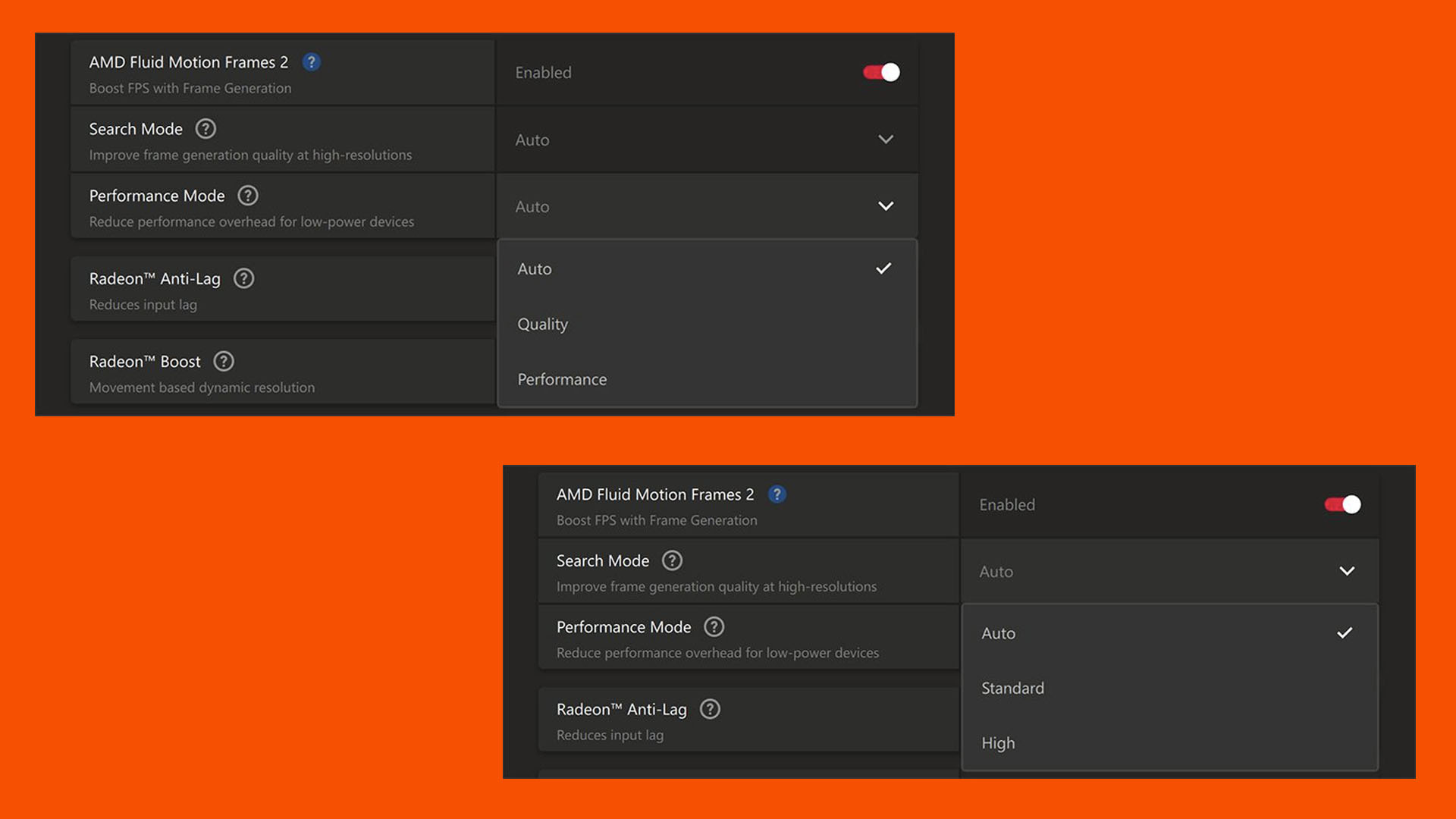Click Performance Mode help icon in top panel
The height and width of the screenshot is (819, 1456).
pyautogui.click(x=248, y=196)
